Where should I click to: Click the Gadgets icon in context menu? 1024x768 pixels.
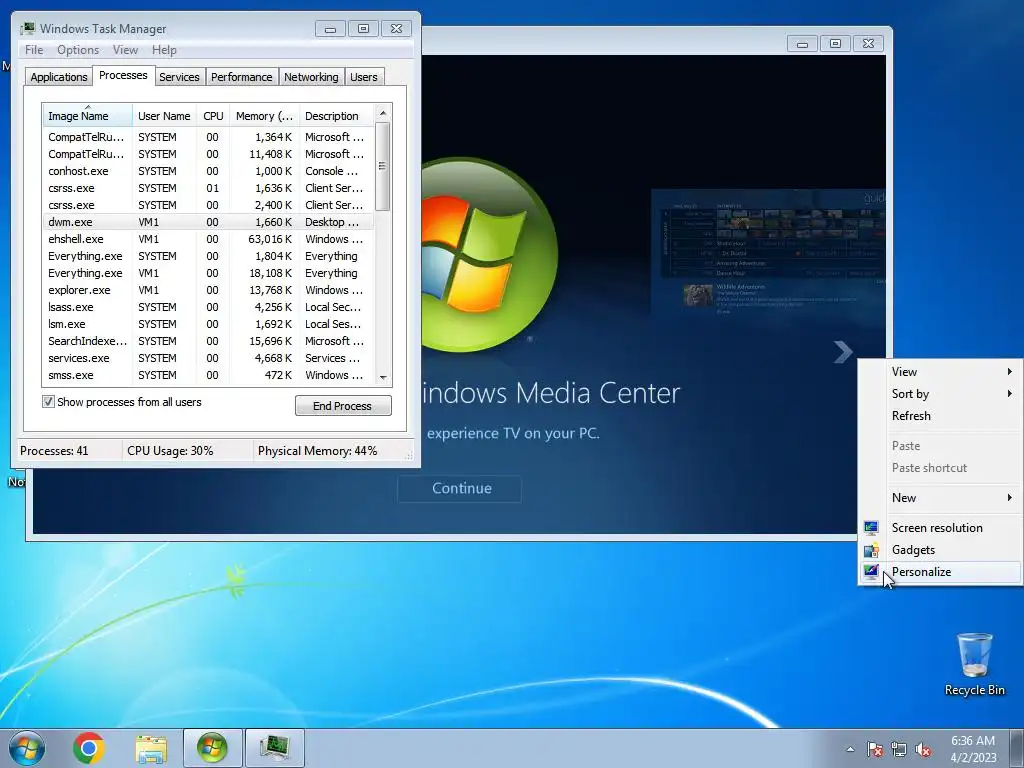click(x=871, y=550)
